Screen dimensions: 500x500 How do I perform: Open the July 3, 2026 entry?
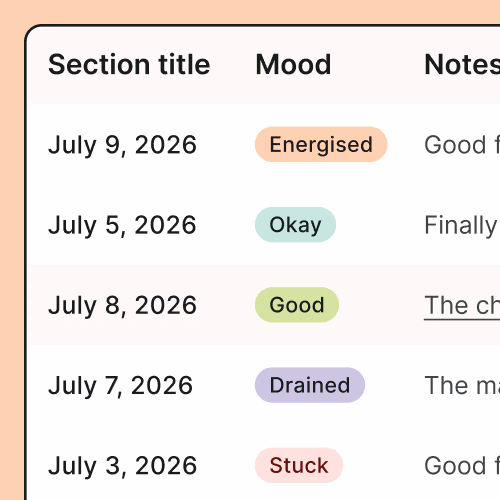[122, 466]
